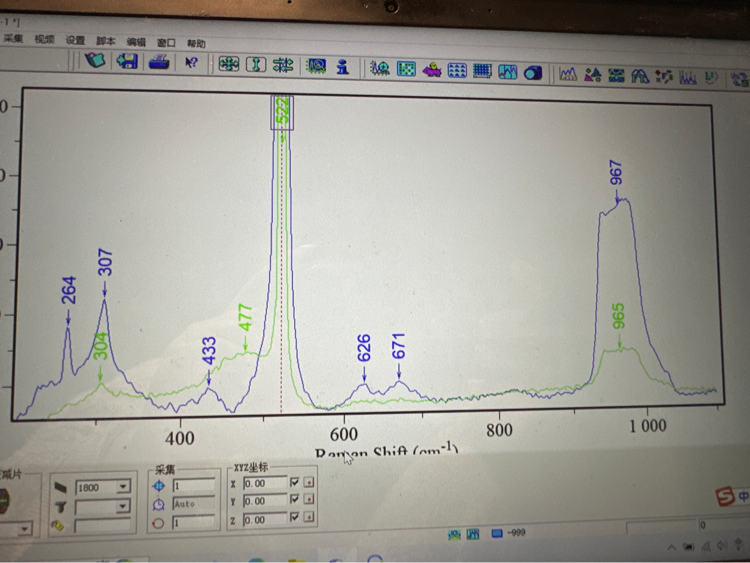Click the blue information 'i' icon
This screenshot has width=750, height=563.
(x=342, y=67)
